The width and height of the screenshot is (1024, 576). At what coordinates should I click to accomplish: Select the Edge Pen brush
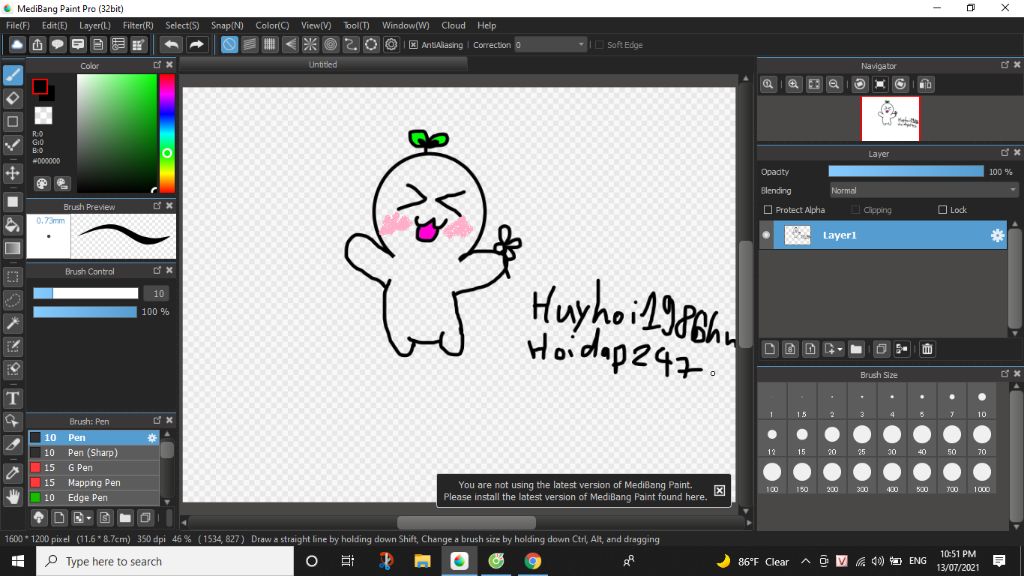(94, 498)
